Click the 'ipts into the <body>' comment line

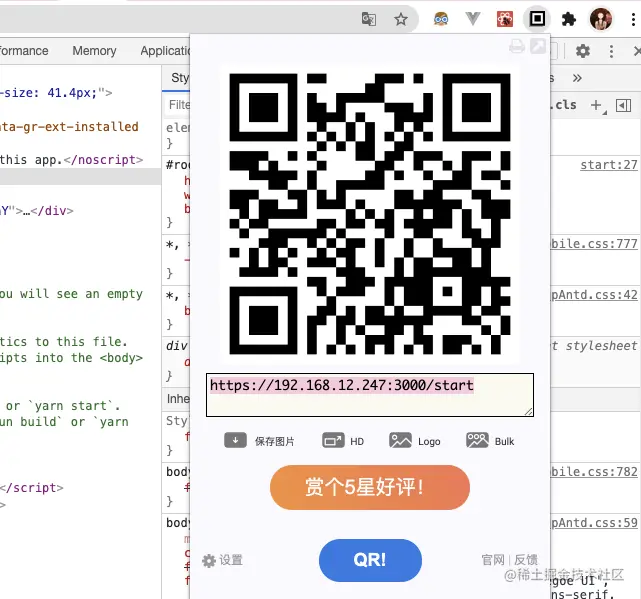(72, 358)
